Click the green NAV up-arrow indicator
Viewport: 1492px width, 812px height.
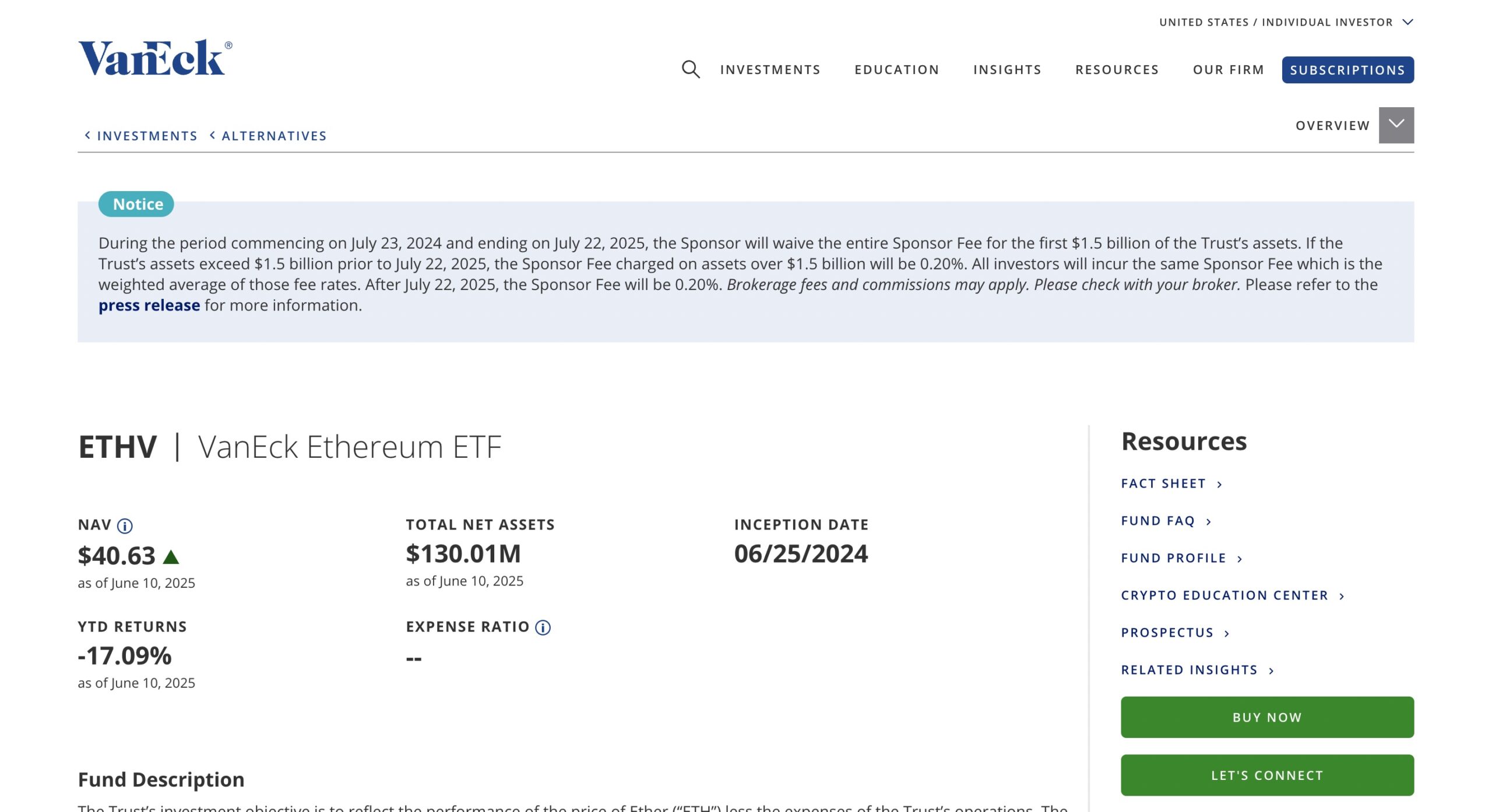click(171, 557)
